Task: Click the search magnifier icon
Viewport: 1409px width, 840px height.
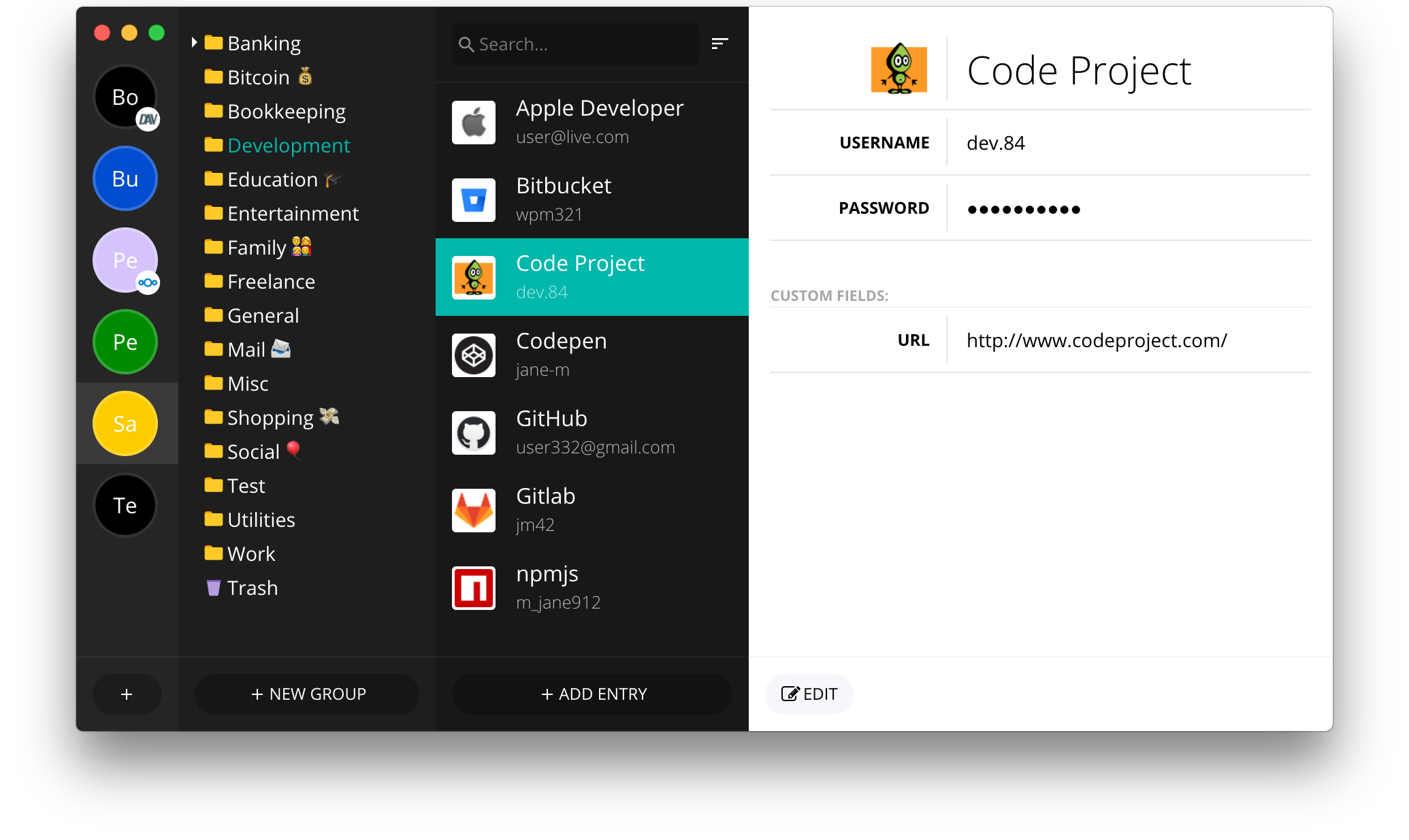Action: coord(466,45)
